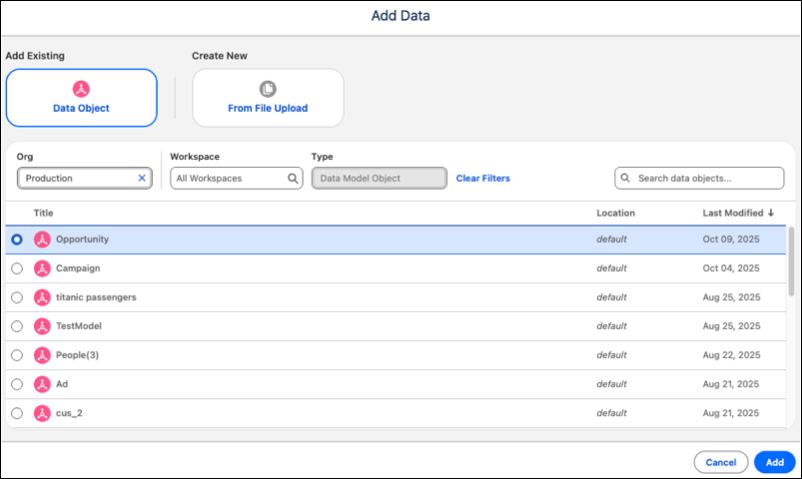Click the Location column header
The height and width of the screenshot is (479, 802).
tap(615, 213)
